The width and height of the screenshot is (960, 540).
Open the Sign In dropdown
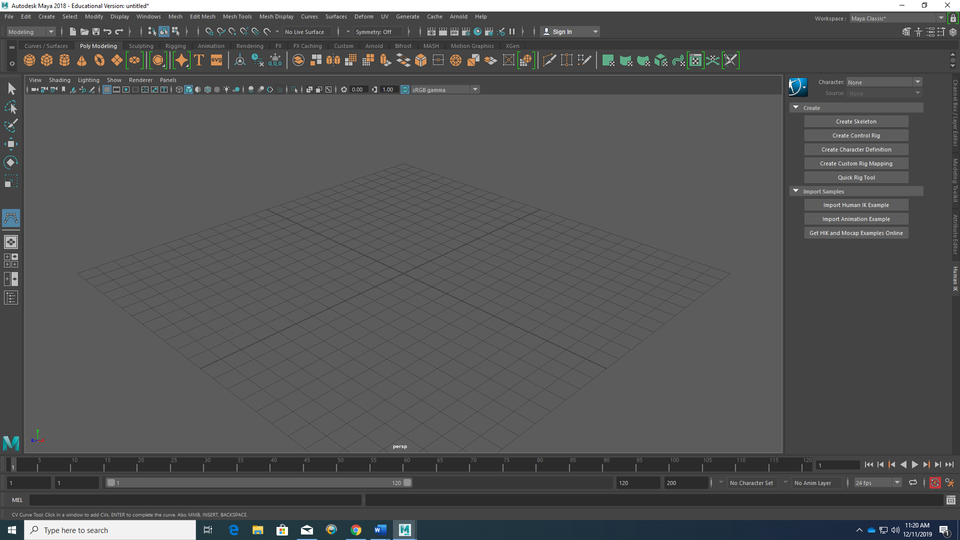pos(571,32)
